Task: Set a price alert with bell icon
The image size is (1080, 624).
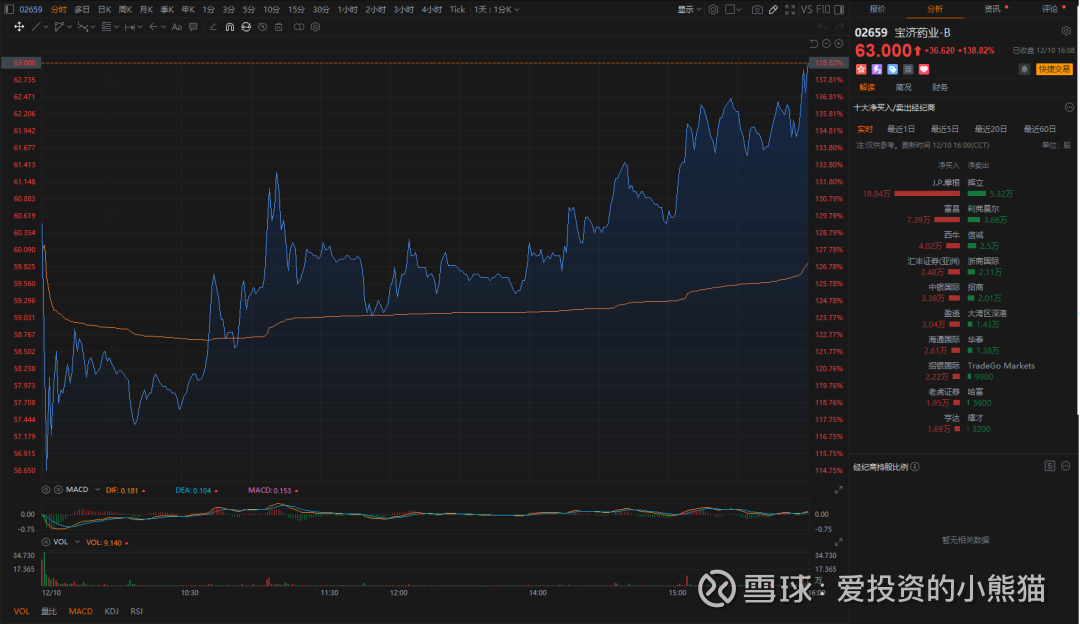Action: [x=1024, y=69]
